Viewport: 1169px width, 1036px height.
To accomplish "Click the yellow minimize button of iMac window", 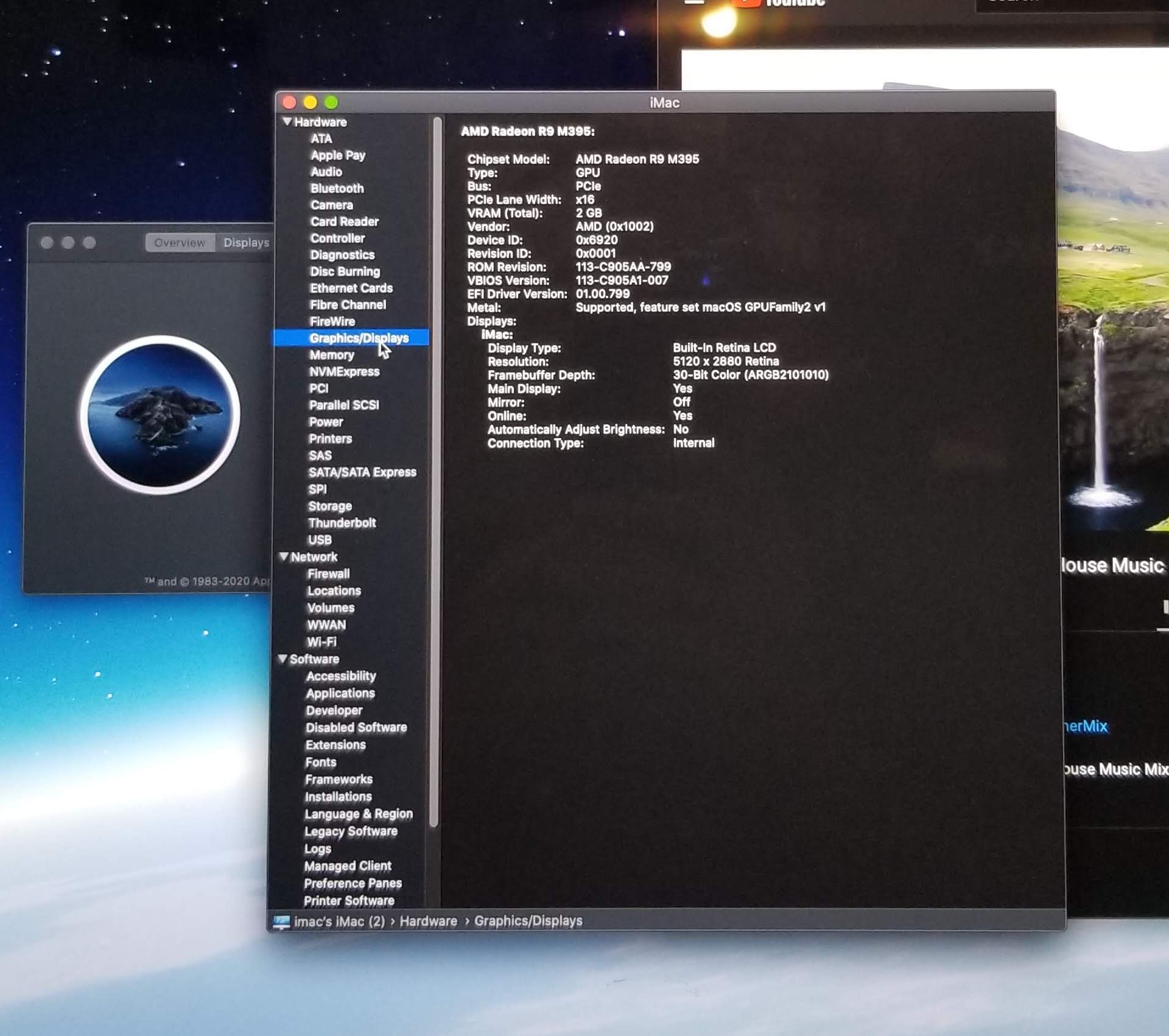I will click(x=311, y=102).
